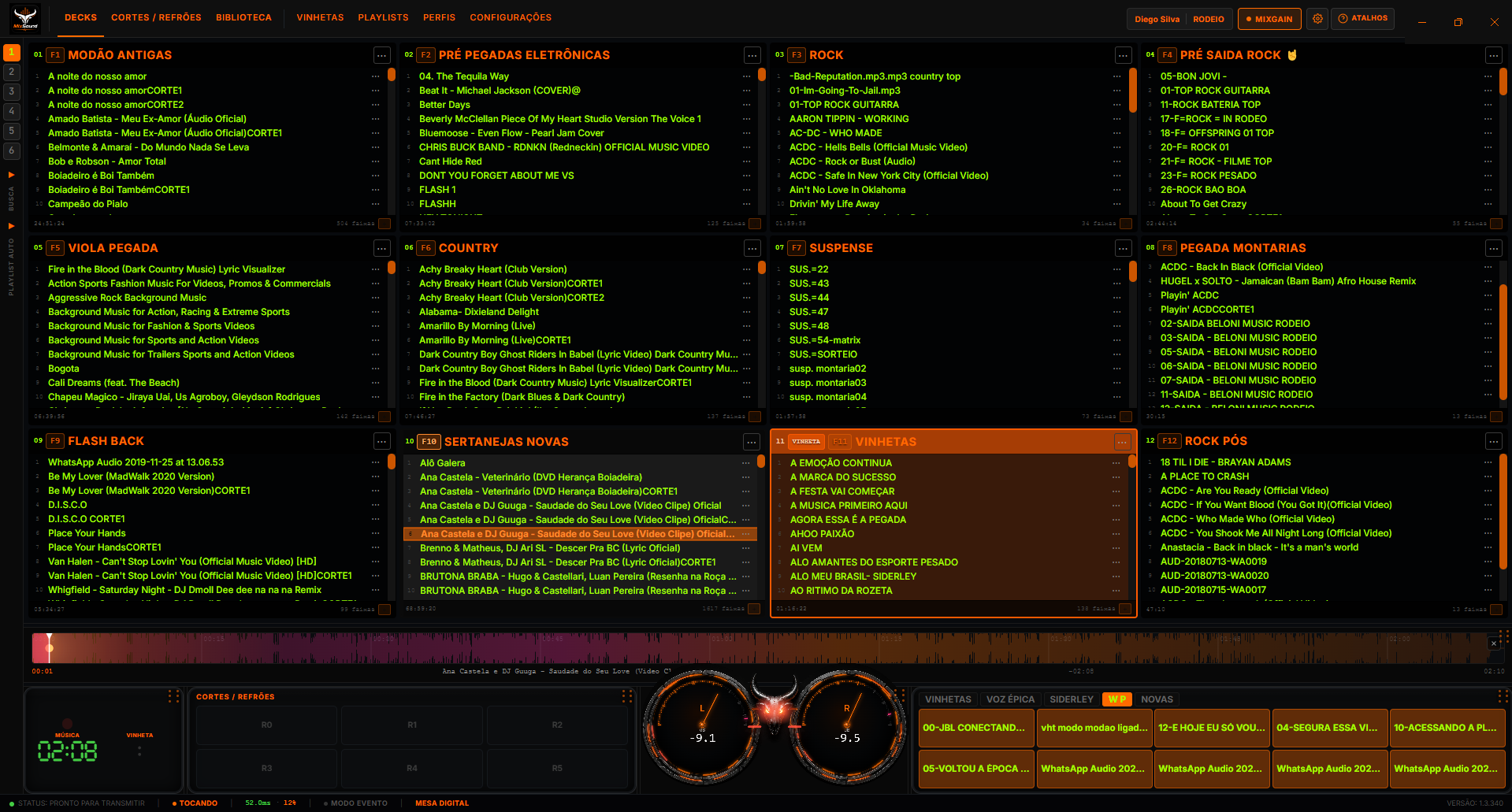Toggle the footer checkbox of VIOLA PEGADA deck
Screen dimensions: 1512x812
[x=385, y=417]
